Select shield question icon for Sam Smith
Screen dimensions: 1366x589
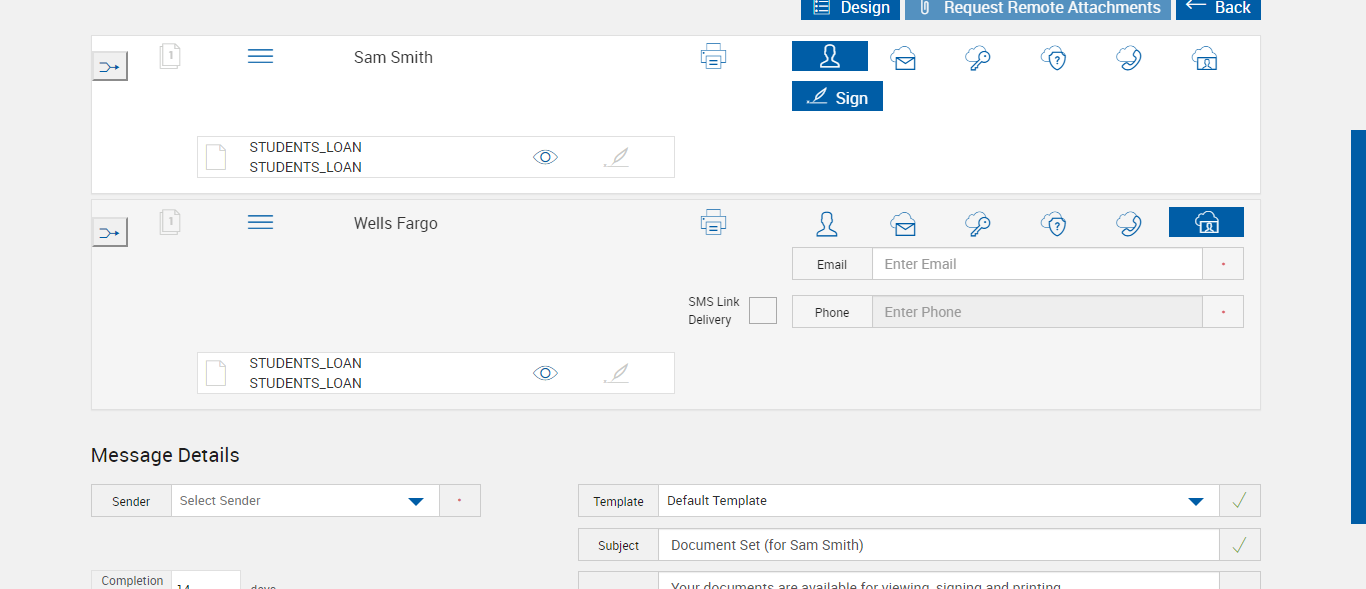[x=1053, y=58]
